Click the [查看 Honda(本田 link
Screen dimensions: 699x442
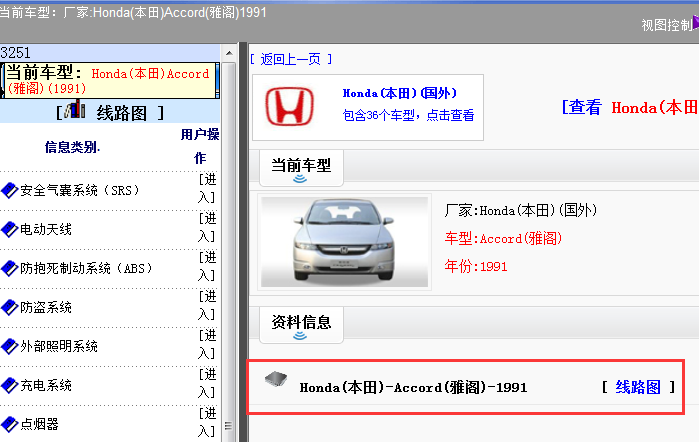pos(629,107)
